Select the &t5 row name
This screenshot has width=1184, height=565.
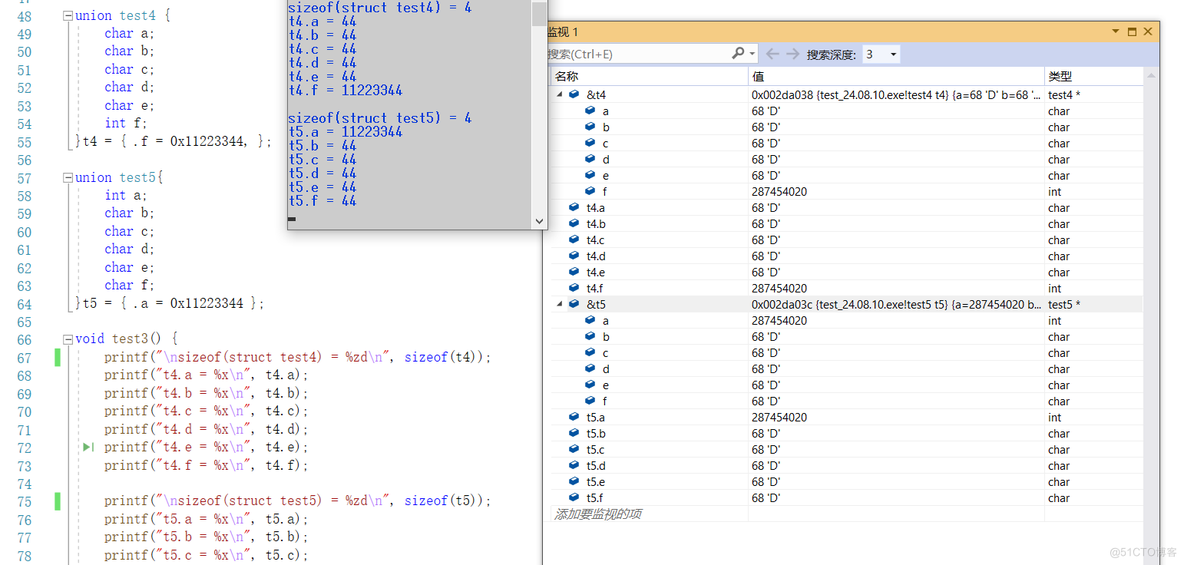pos(596,304)
